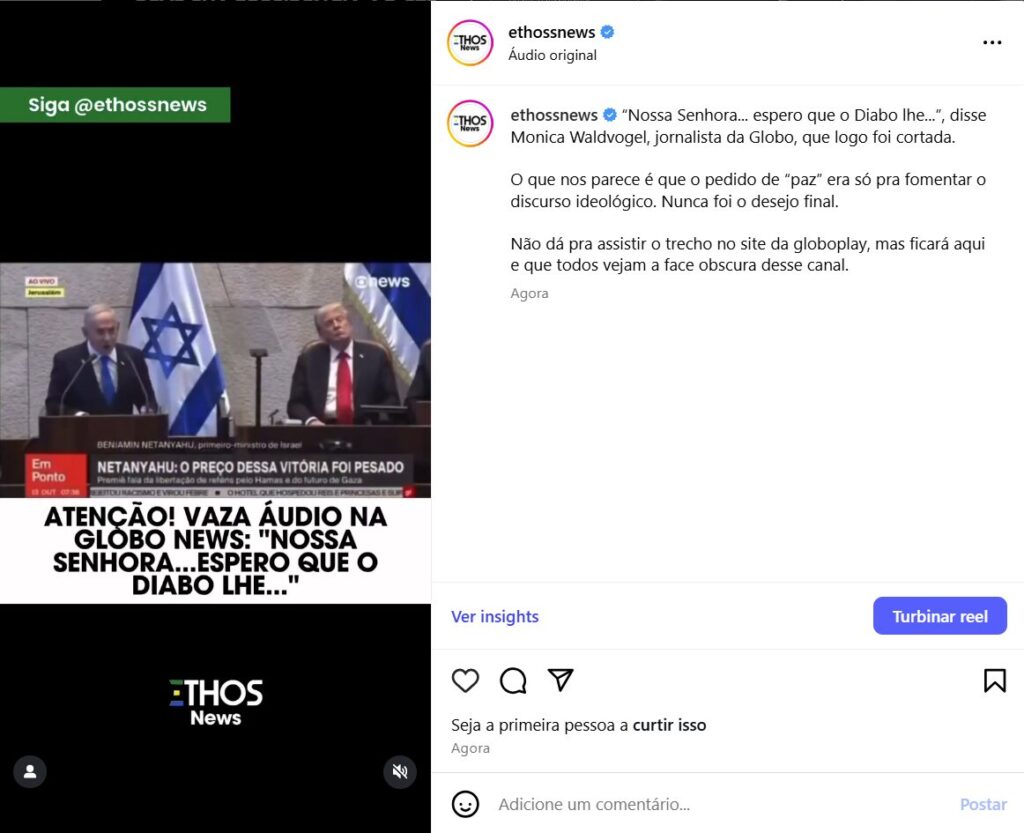Open ethossnews profile picture in header

pos(470,43)
